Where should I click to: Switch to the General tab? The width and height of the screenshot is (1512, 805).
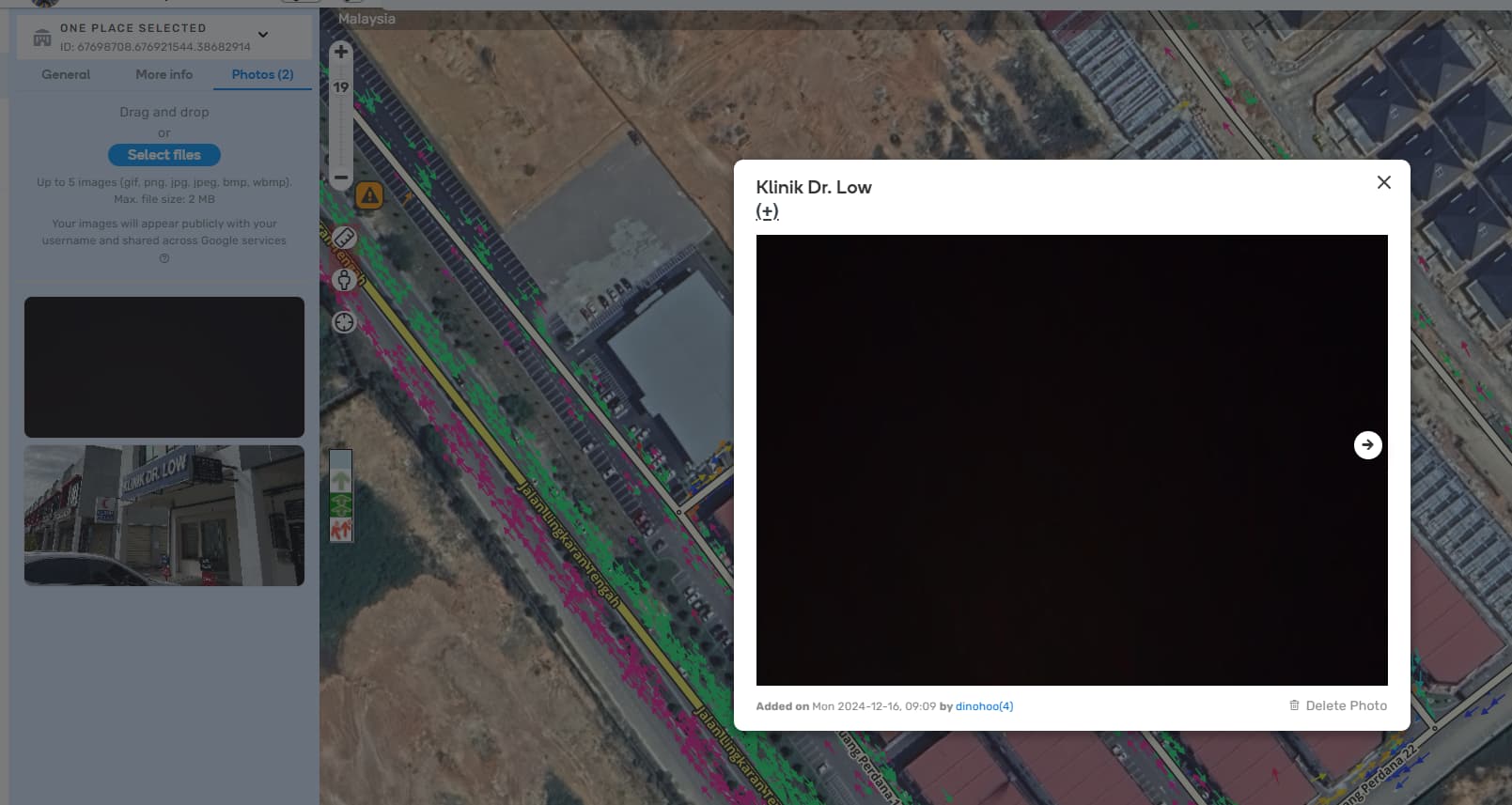click(66, 74)
